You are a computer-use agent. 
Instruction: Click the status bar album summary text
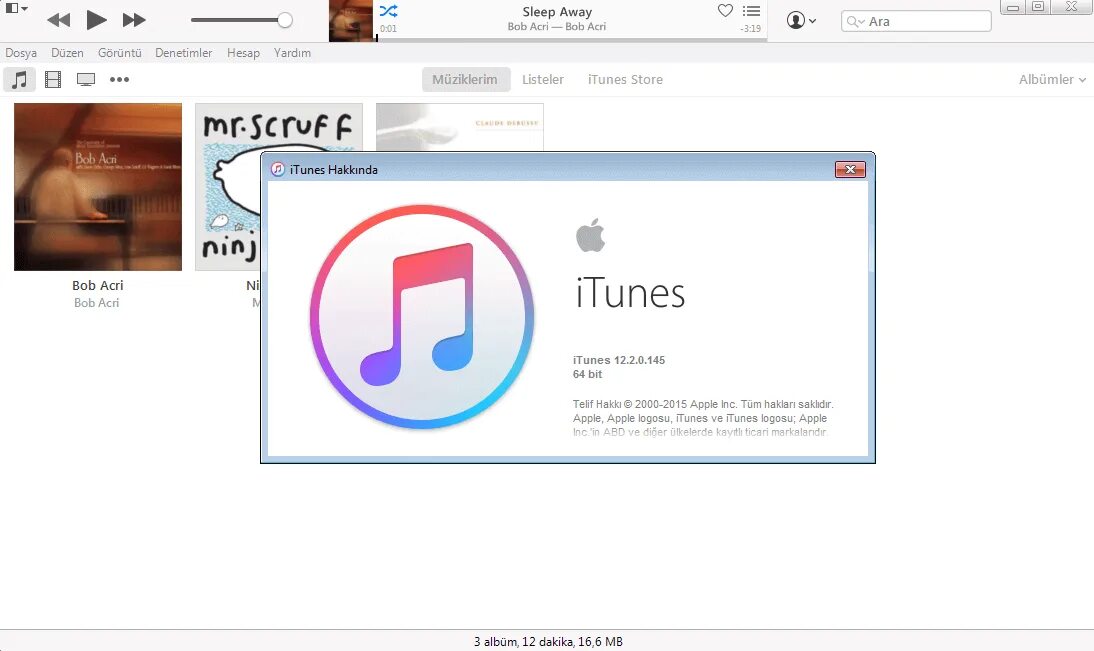tap(548, 641)
